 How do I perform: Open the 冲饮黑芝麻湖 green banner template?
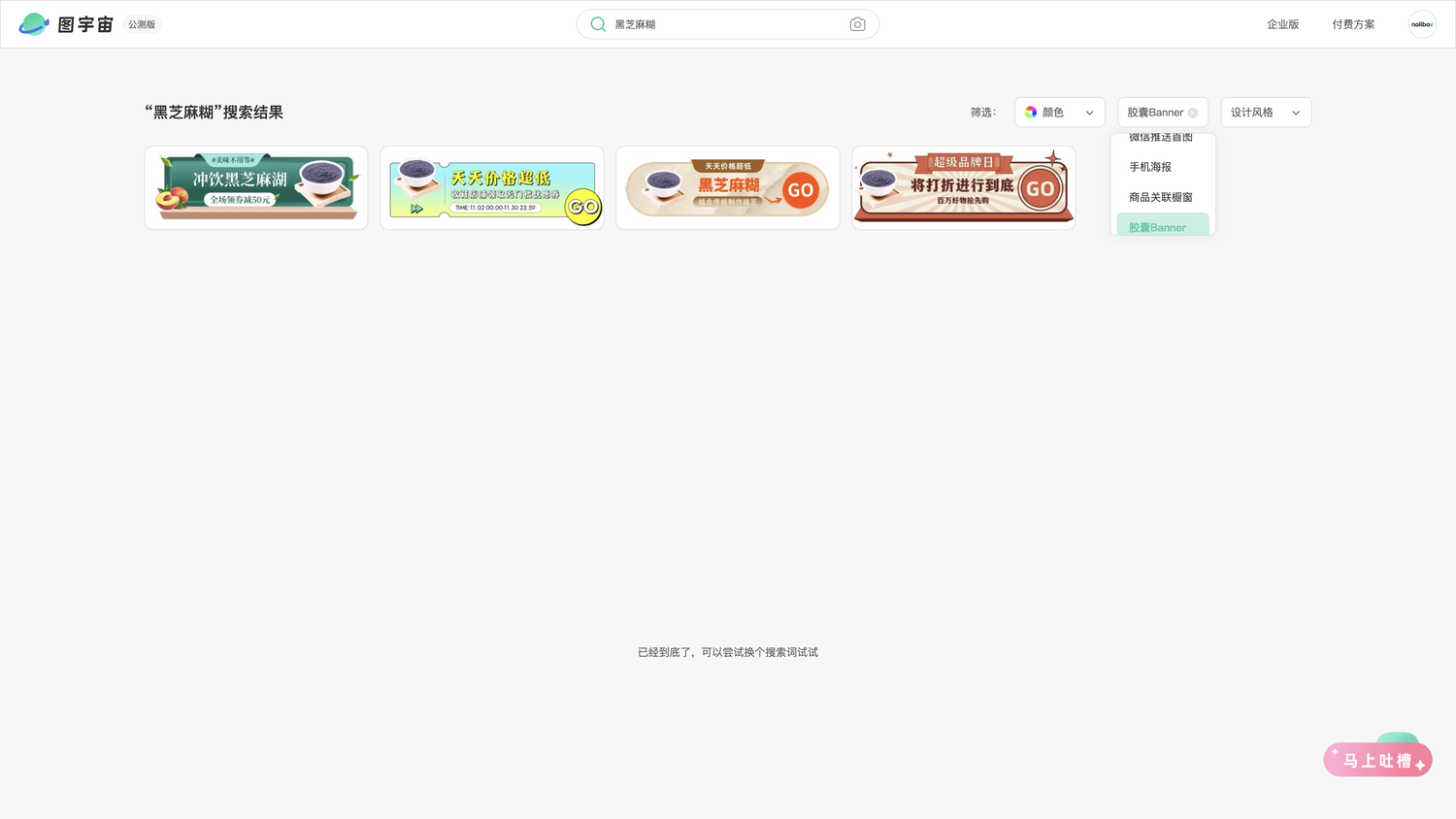click(256, 188)
